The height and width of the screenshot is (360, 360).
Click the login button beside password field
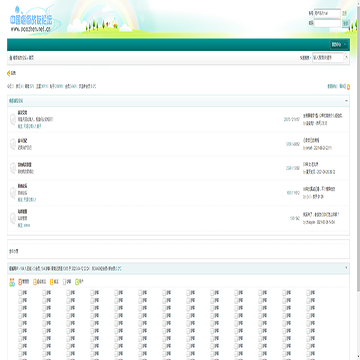pos(346,23)
